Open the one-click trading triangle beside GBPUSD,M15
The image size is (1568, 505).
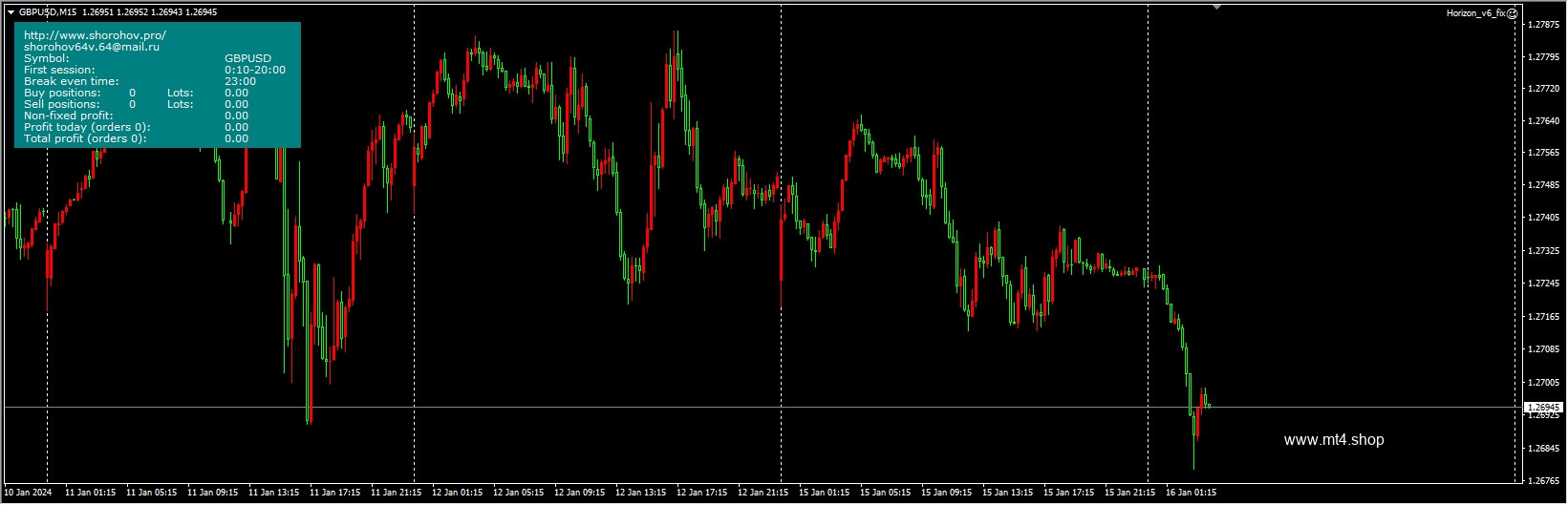point(11,12)
